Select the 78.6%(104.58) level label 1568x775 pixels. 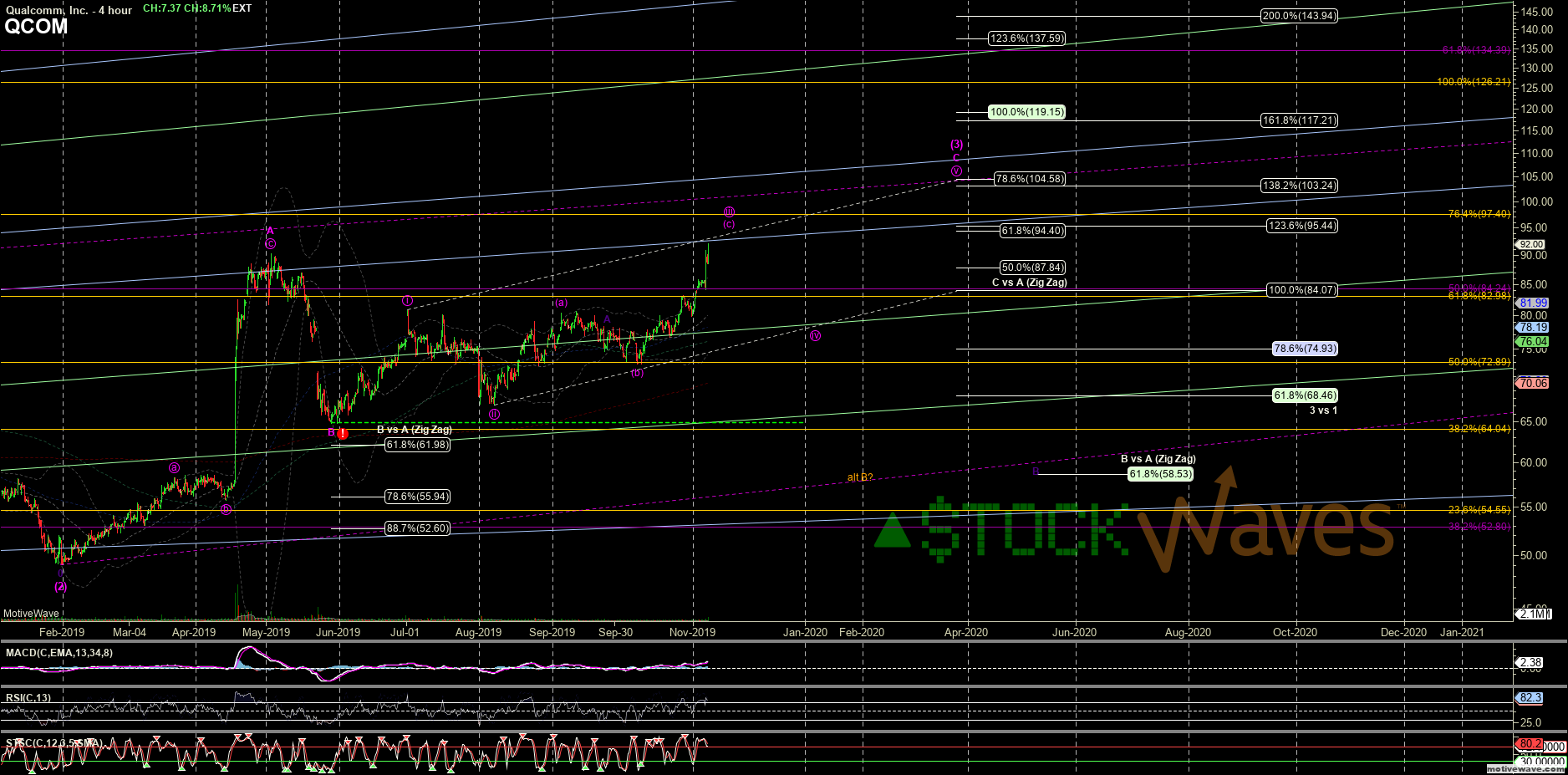click(1030, 179)
